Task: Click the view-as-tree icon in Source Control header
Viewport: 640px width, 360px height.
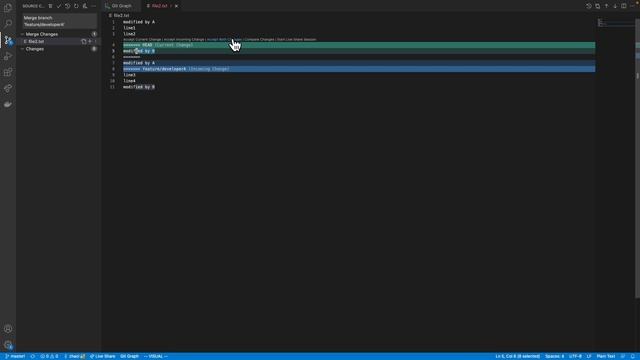Action: click(x=50, y=6)
